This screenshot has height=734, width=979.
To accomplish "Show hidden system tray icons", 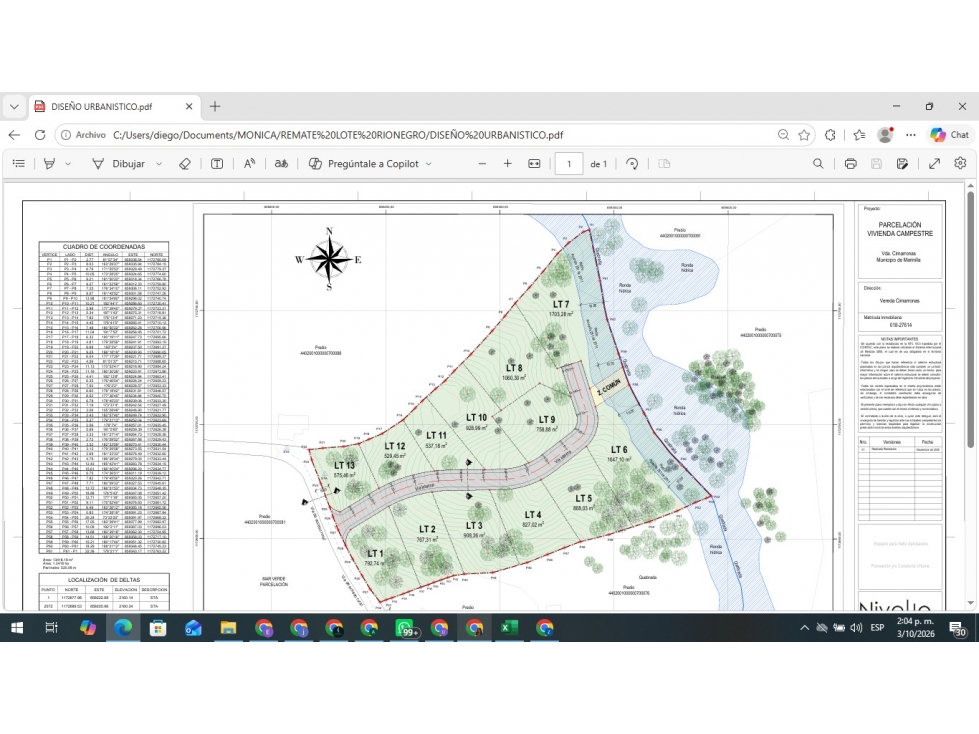I will pyautogui.click(x=804, y=628).
